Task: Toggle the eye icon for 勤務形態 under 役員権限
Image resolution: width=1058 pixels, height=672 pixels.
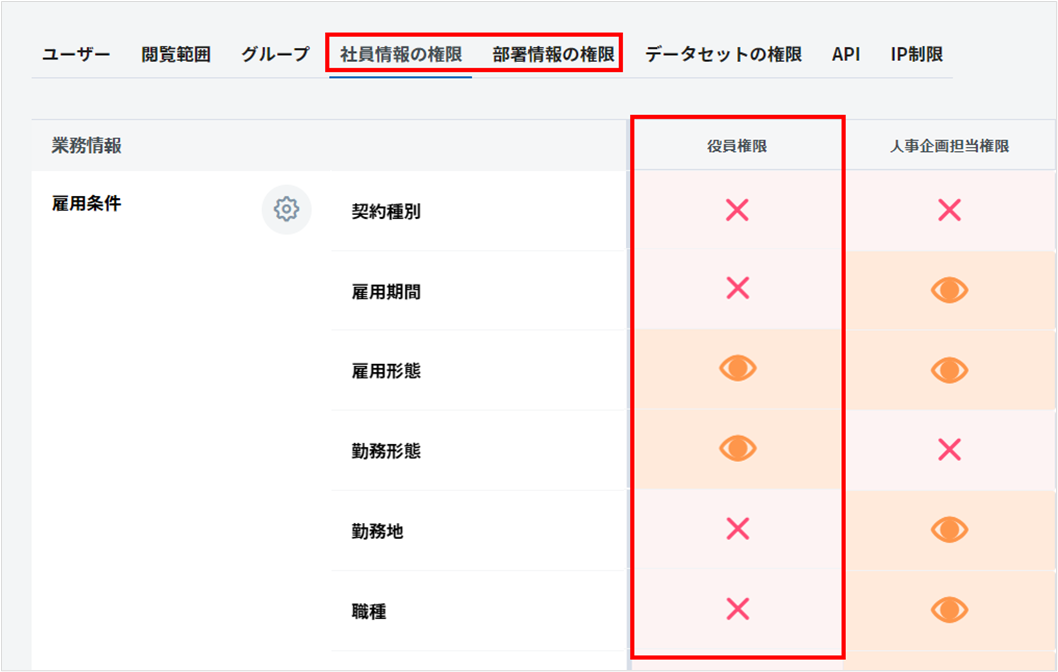Action: 738,449
